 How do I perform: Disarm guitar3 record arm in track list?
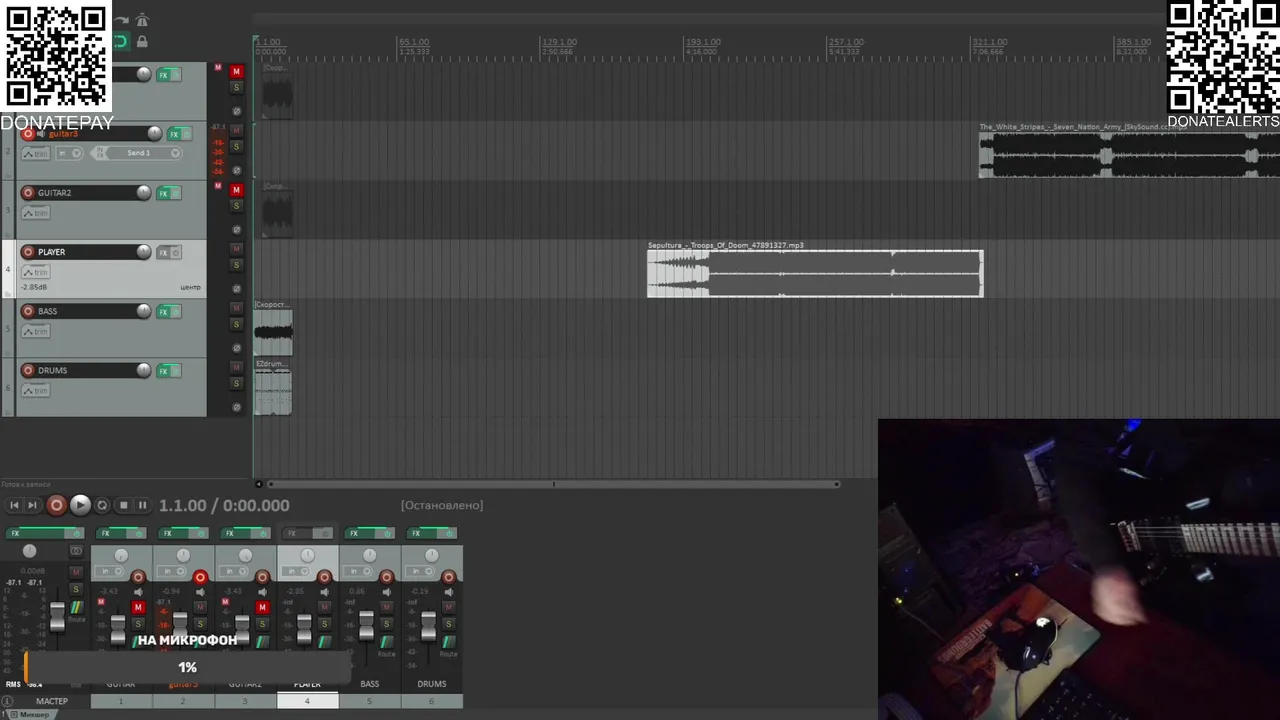point(28,134)
